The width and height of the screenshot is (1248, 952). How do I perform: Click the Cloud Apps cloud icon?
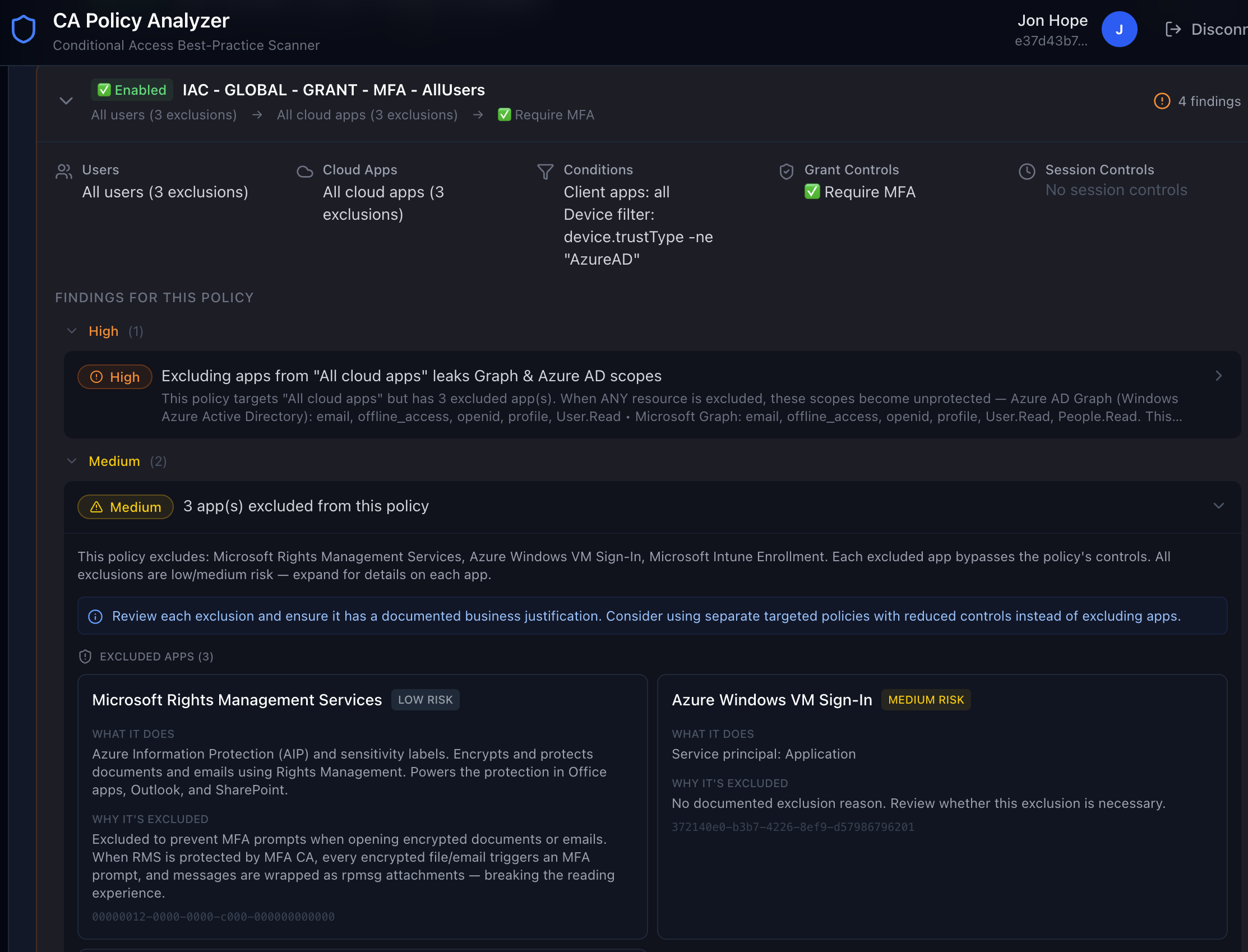point(305,171)
